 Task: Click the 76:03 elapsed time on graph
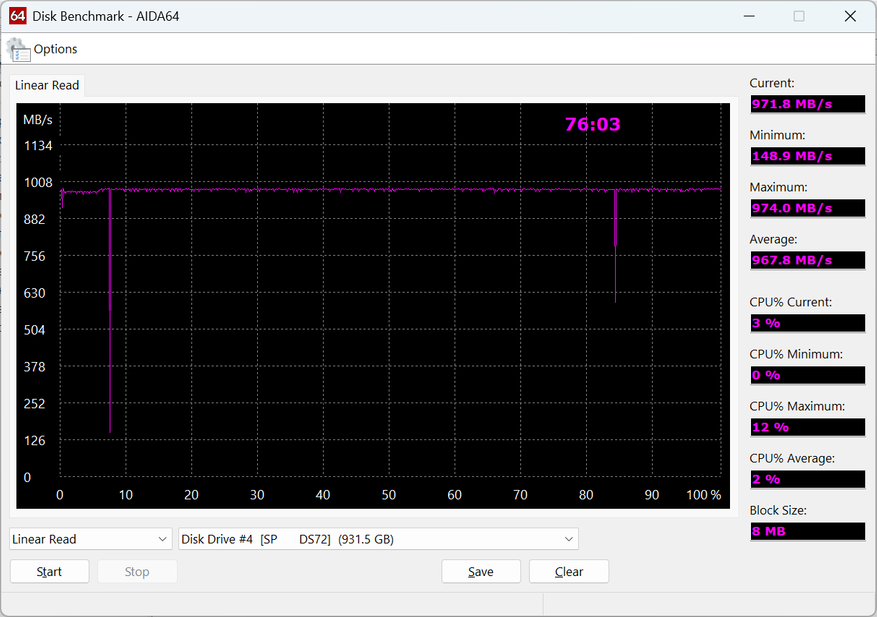[592, 124]
